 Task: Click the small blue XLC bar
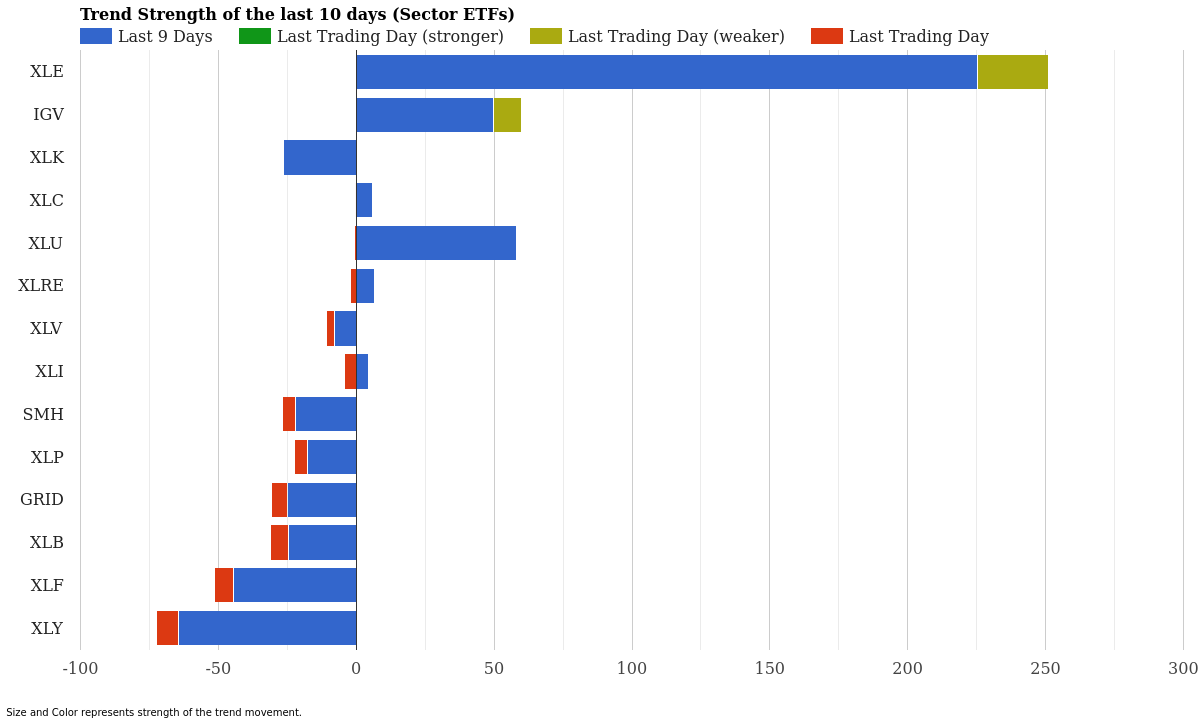(x=364, y=200)
